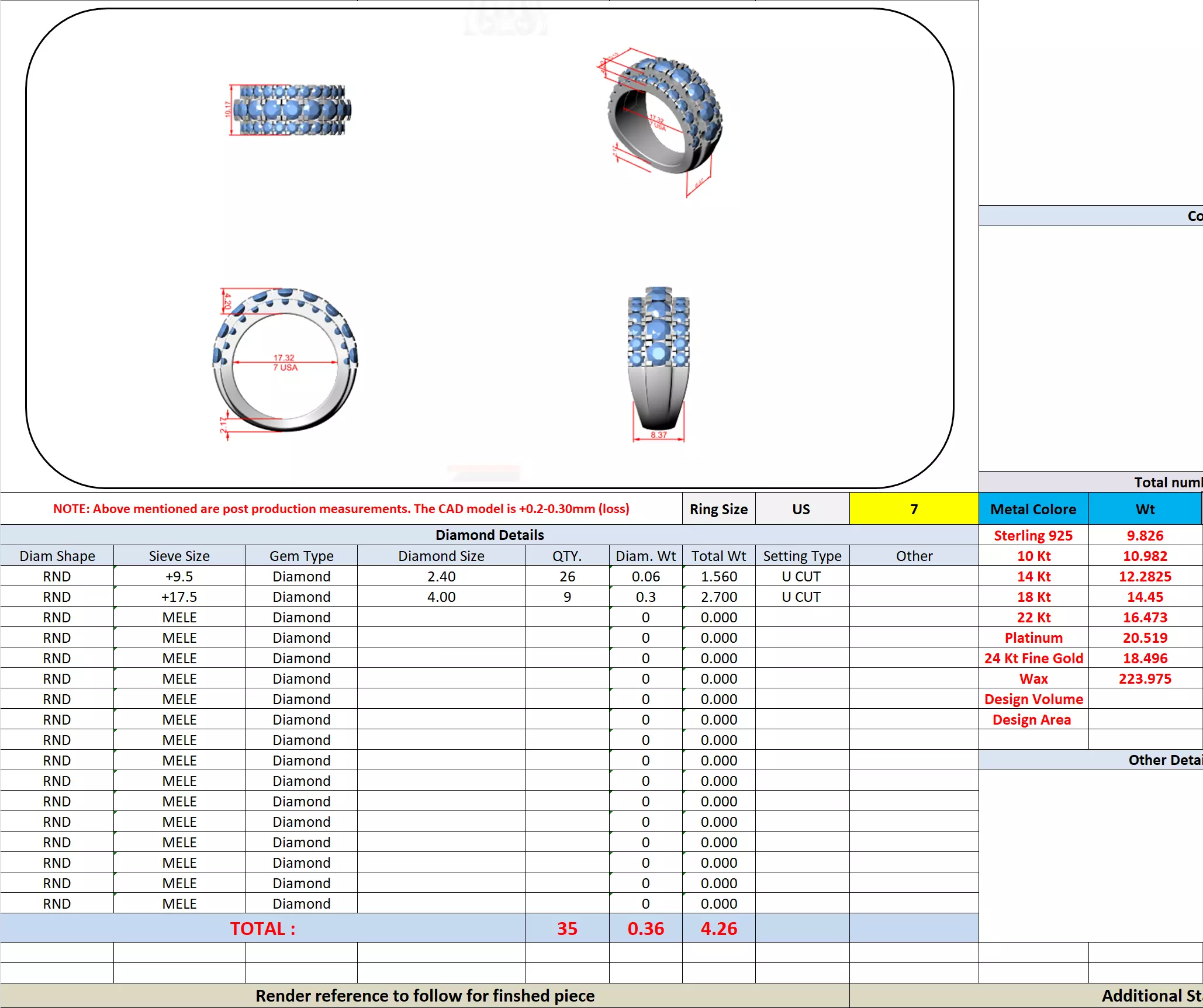This screenshot has width=1203, height=1008.
Task: Select the Platinum weight cell 20.519
Action: point(1144,638)
